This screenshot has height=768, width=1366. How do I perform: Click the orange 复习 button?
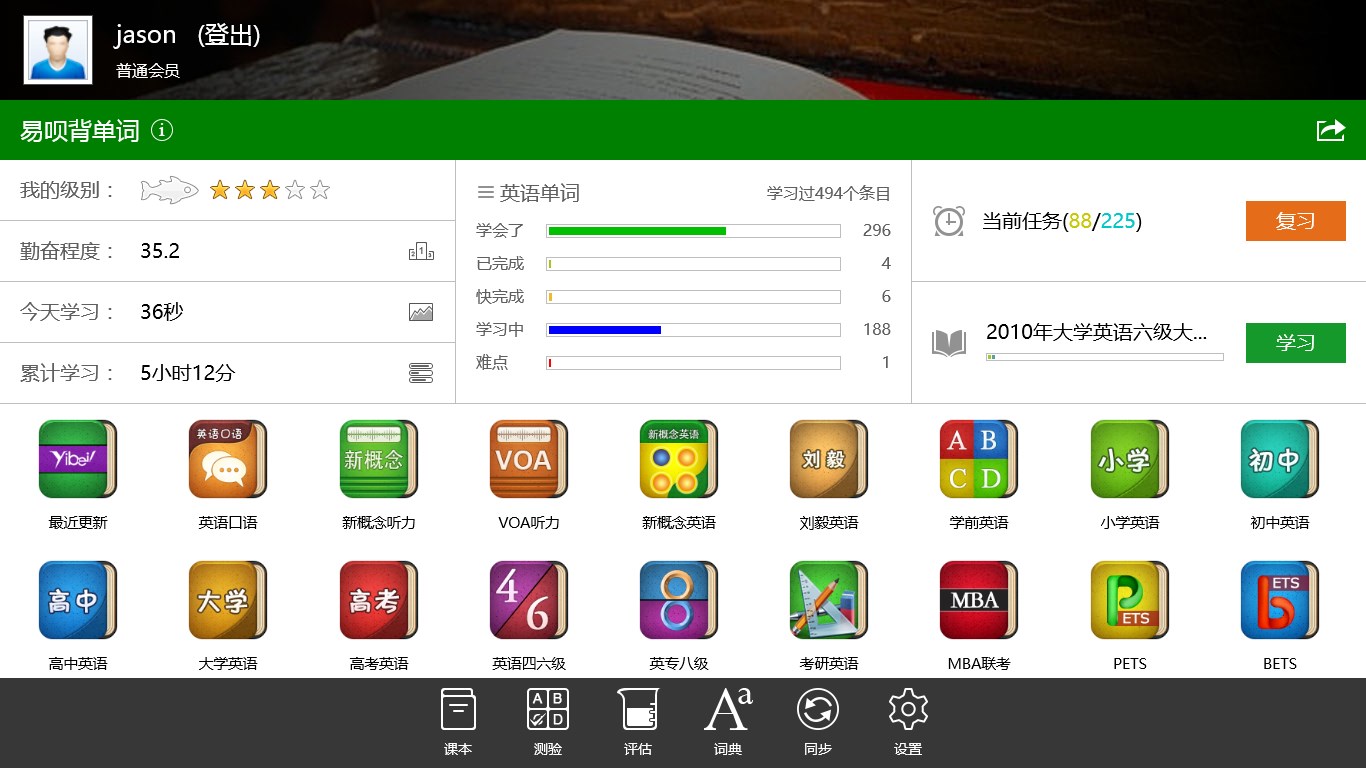(x=1295, y=221)
